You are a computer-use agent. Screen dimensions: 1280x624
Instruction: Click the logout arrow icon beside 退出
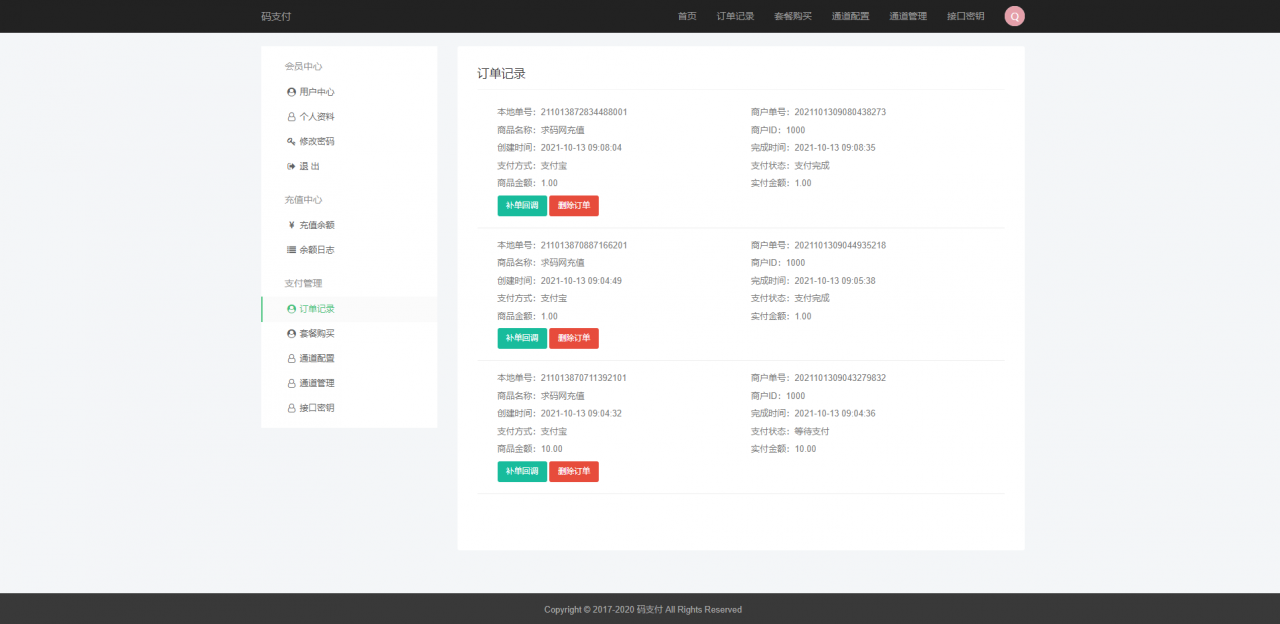[291, 166]
